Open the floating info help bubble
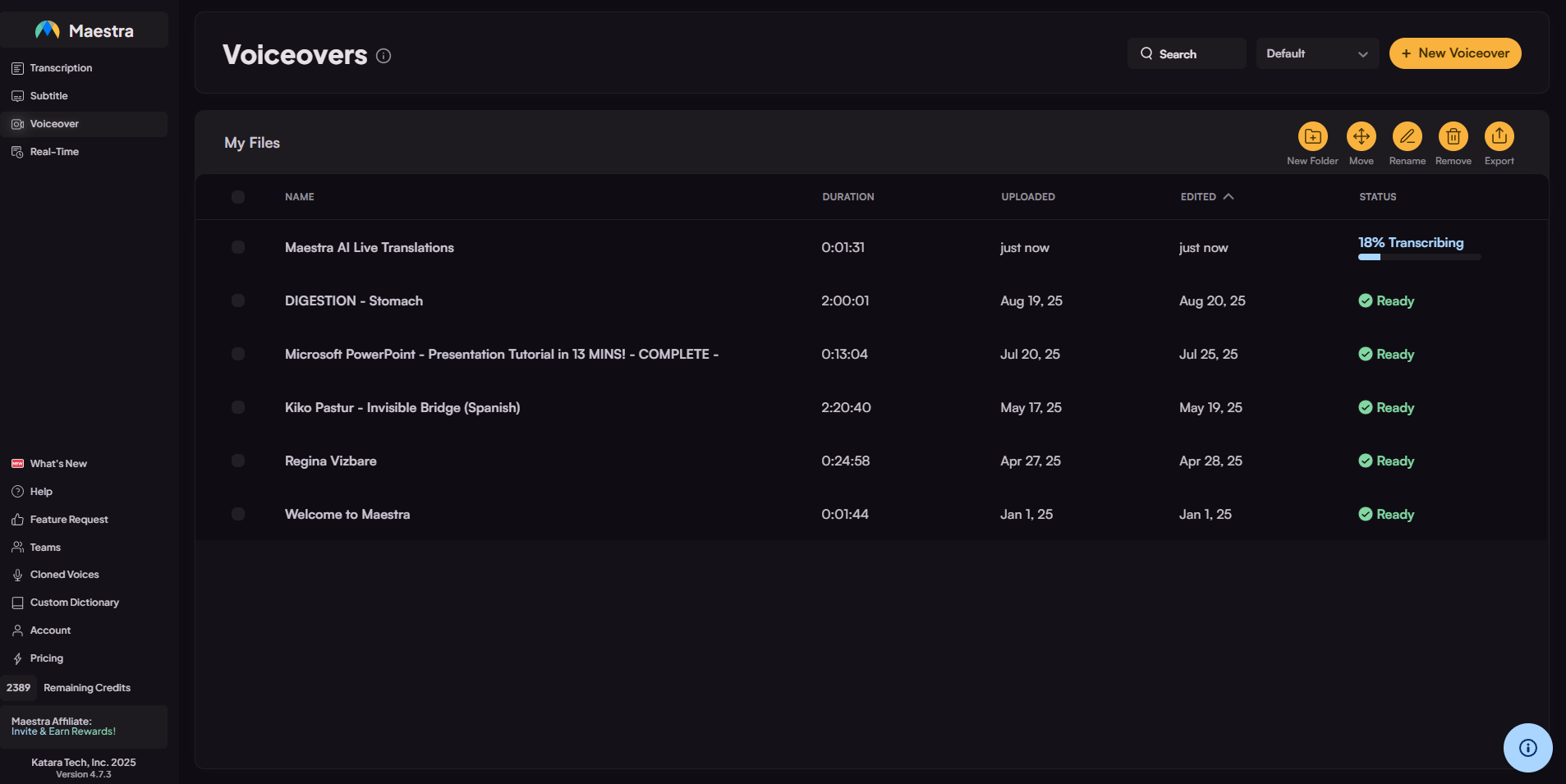The height and width of the screenshot is (784, 1566). tap(1527, 747)
